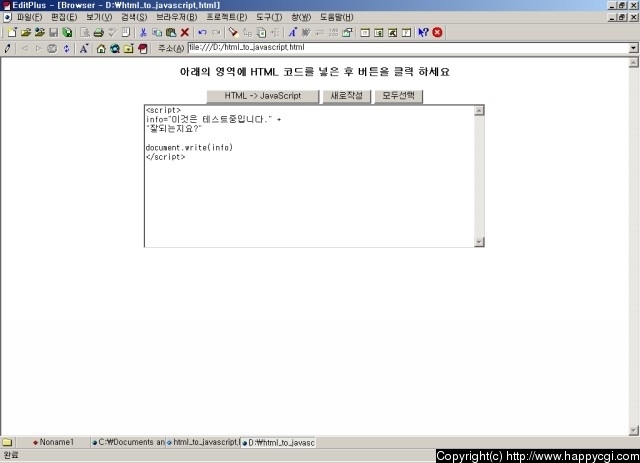Open the 보기(V) menu
The width and height of the screenshot is (640, 463).
tap(99, 17)
